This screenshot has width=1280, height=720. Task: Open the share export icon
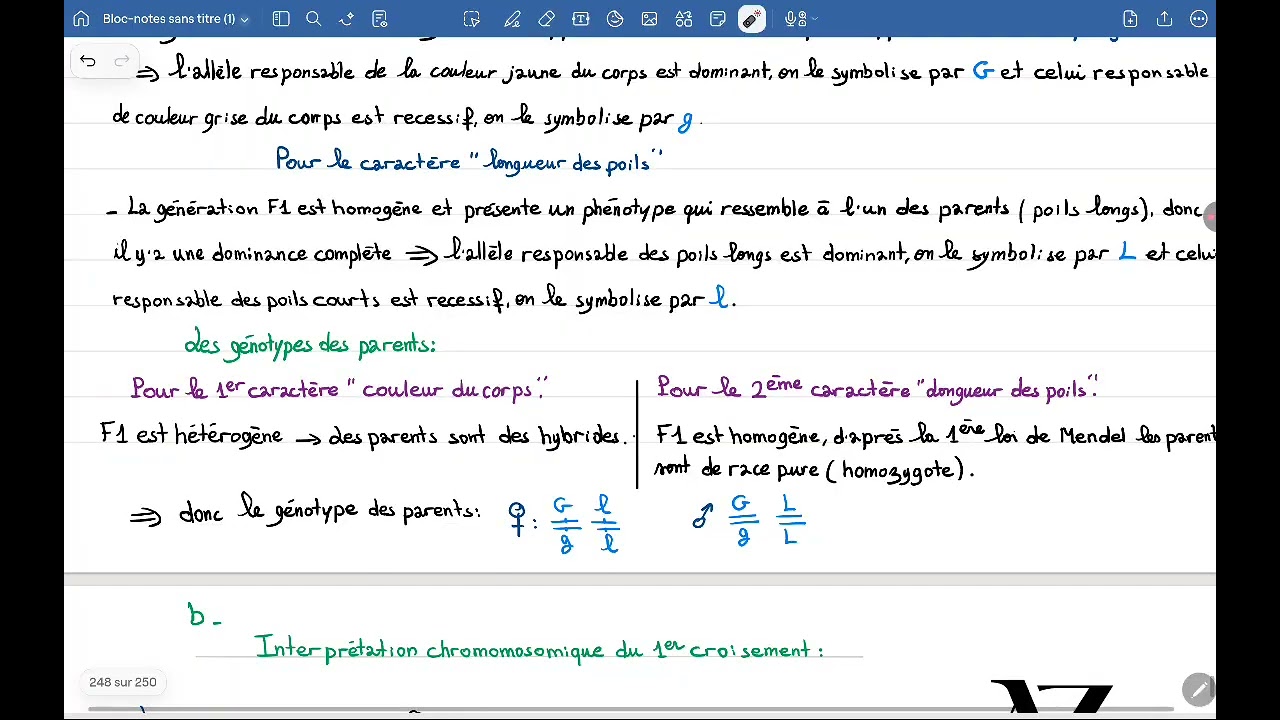tap(1164, 19)
